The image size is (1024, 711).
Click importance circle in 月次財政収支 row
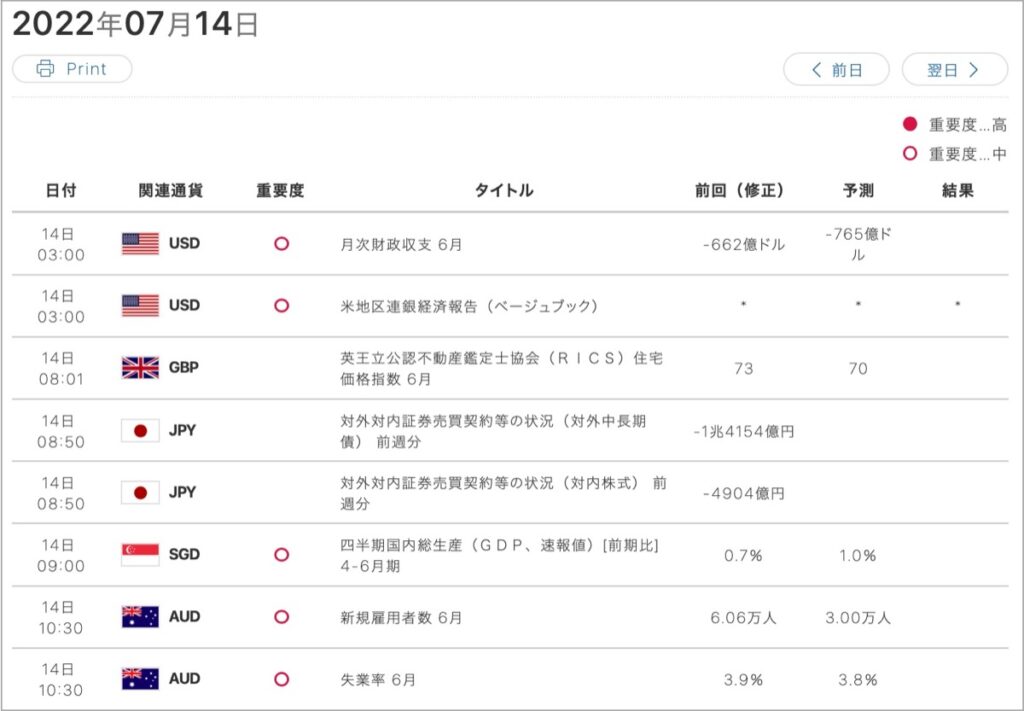[281, 244]
